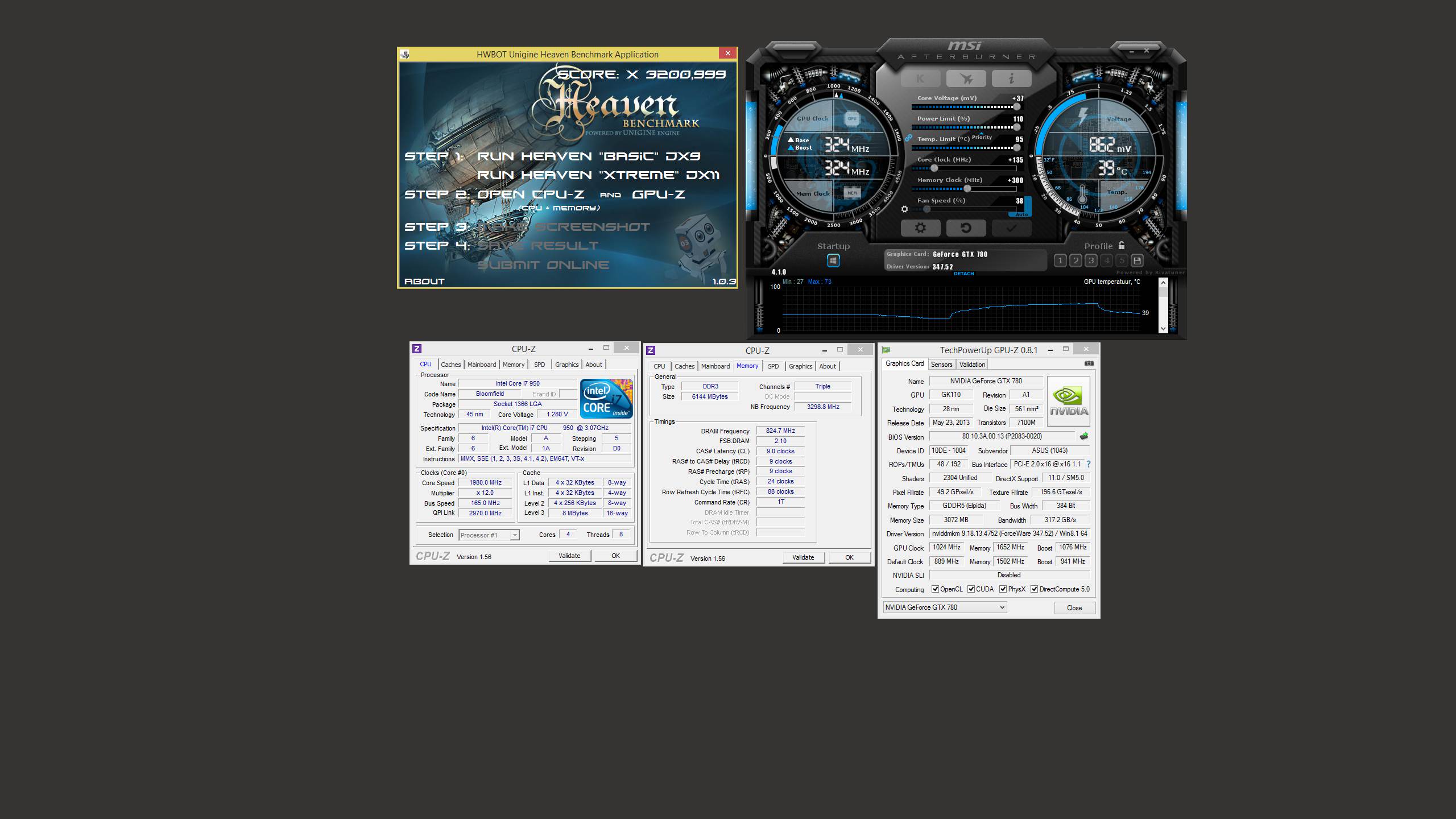Adjust the Core Voltage slider handle
This screenshot has height=819, width=1456.
point(1016,106)
